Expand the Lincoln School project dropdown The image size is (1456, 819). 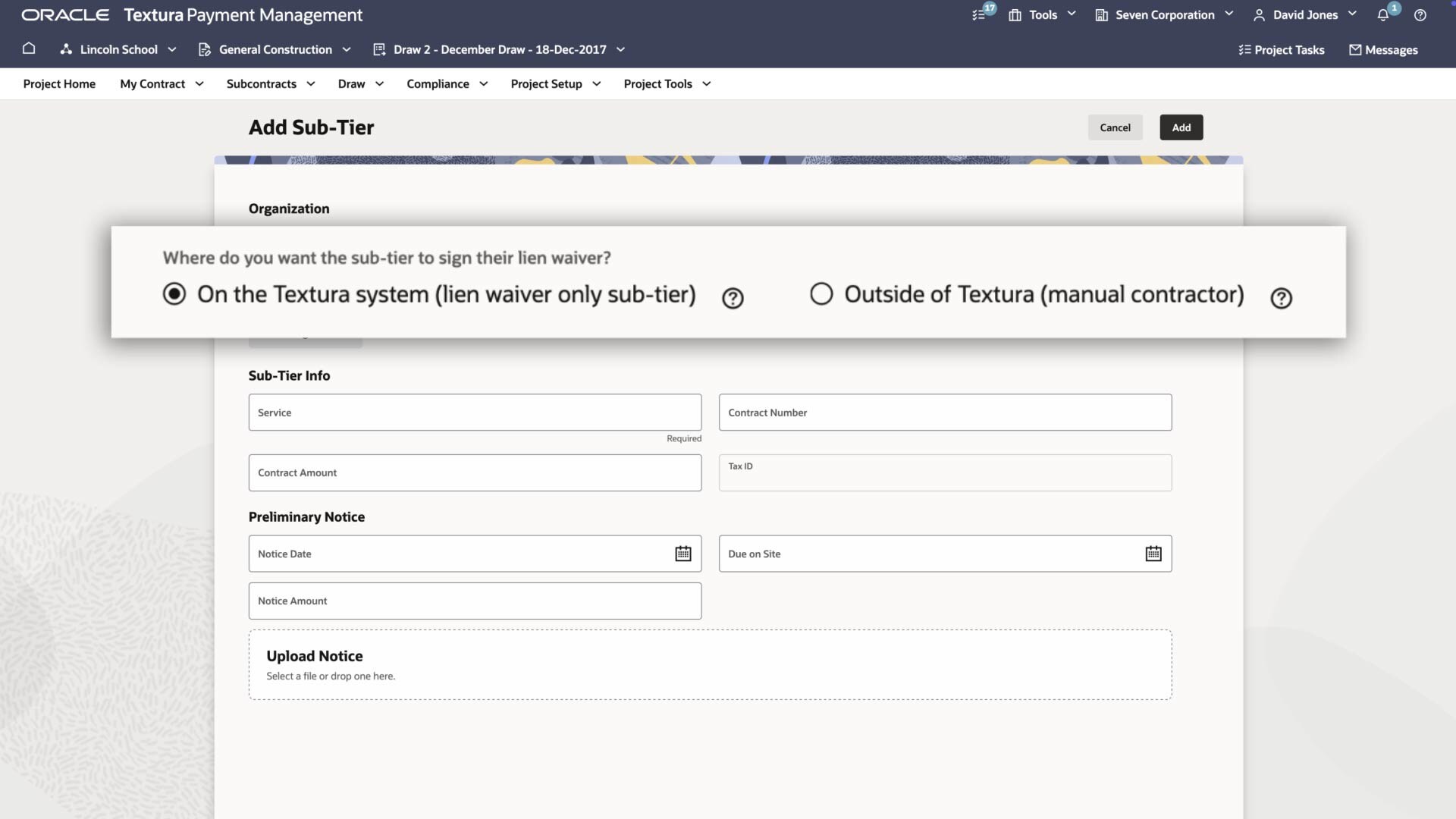point(118,49)
